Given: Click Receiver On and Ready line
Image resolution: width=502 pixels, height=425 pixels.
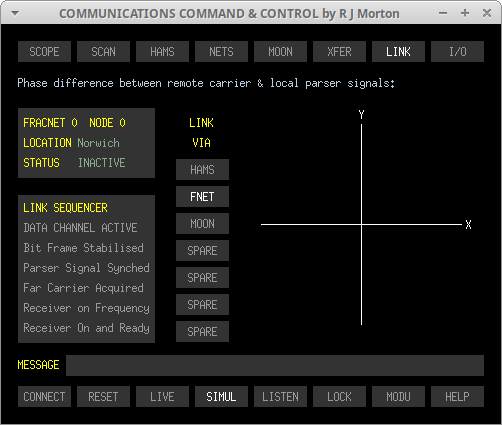Looking at the screenshot, I should (x=86, y=328).
